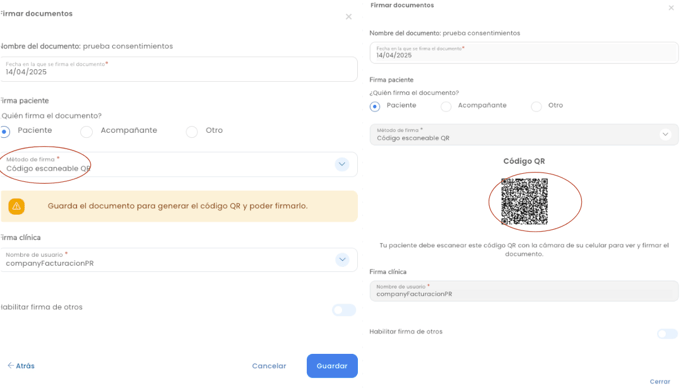This screenshot has width=688, height=391.
Task: Toggle Habilitar firma de otros in left dialog
Action: point(344,310)
